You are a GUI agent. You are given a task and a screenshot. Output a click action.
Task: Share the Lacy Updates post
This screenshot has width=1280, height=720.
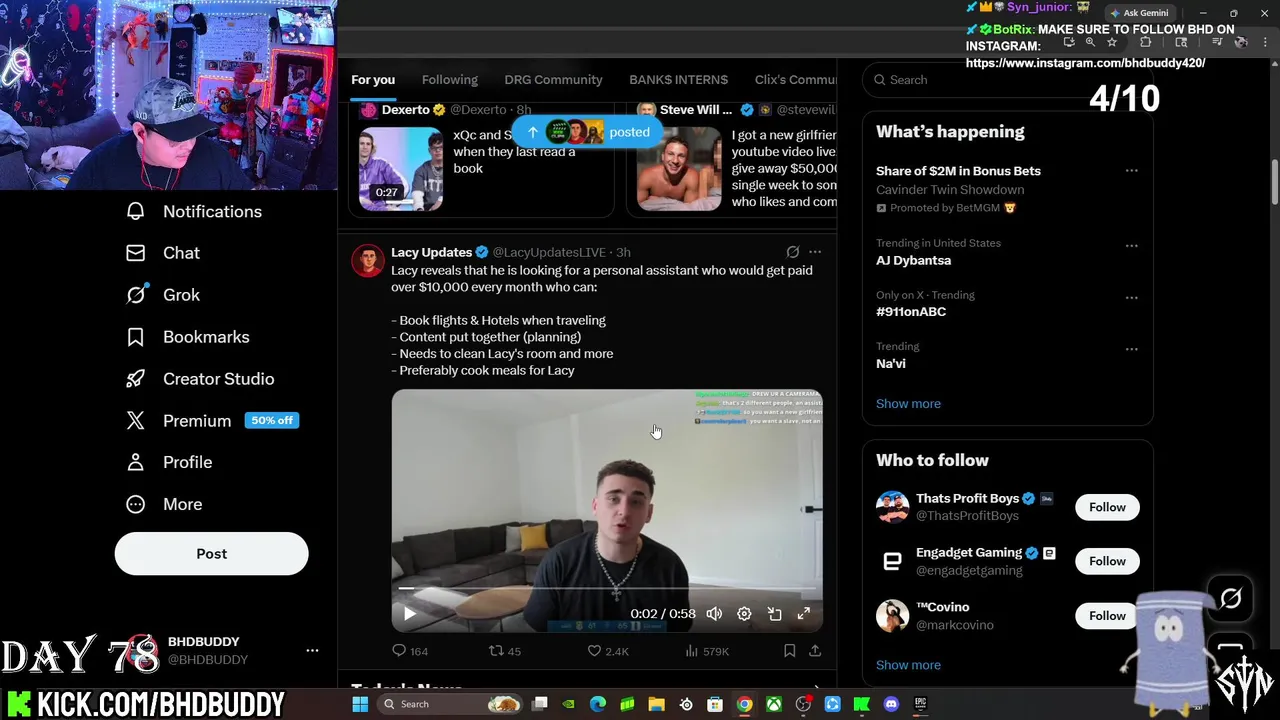(x=815, y=651)
